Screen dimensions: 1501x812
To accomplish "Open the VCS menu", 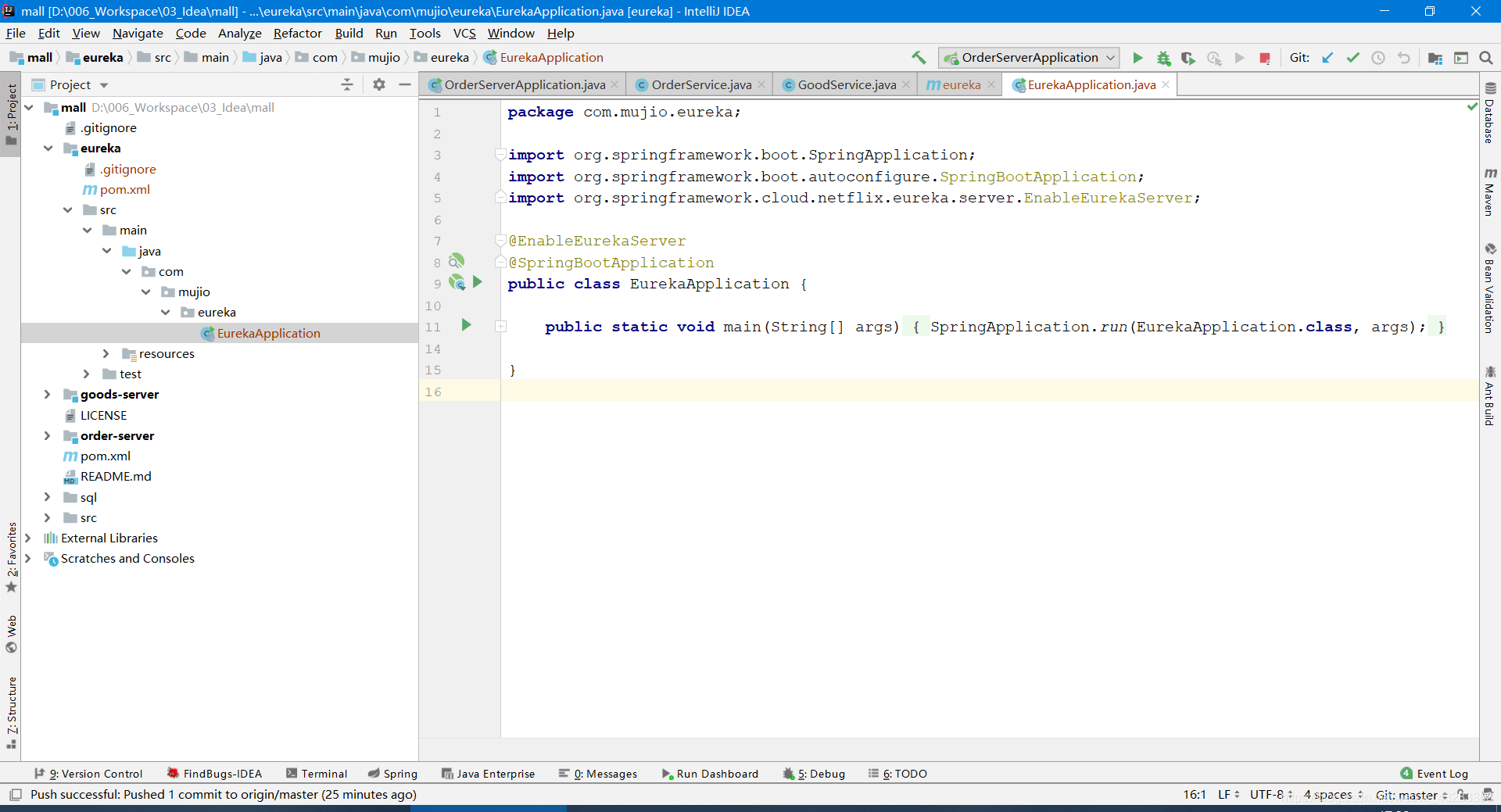I will pyautogui.click(x=464, y=33).
